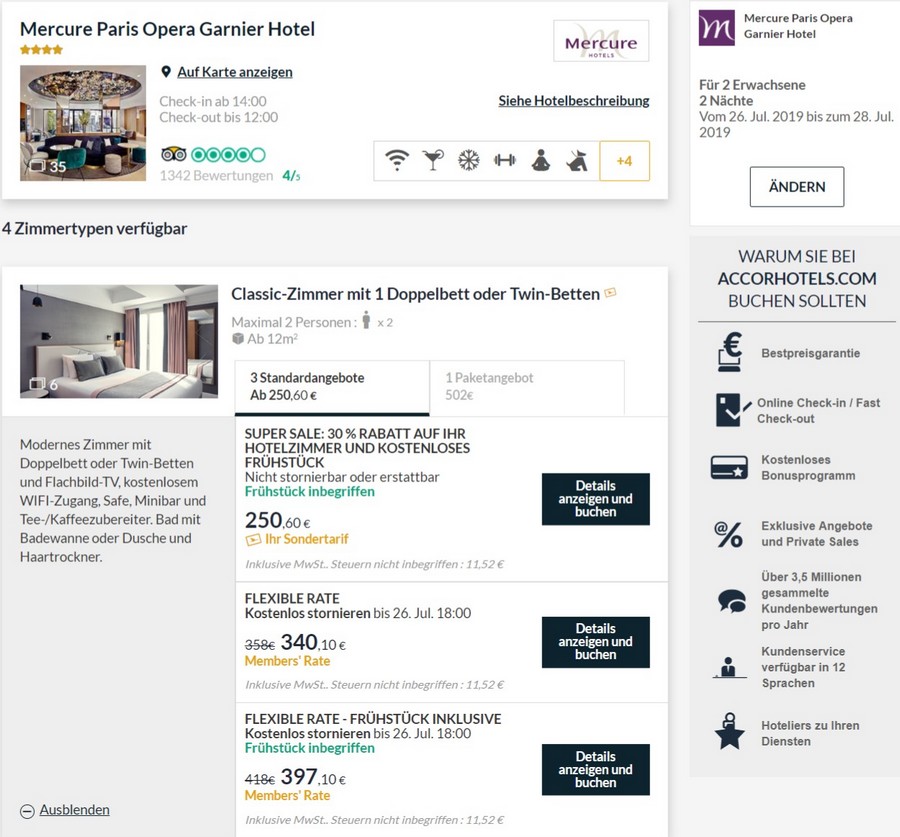This screenshot has height=837, width=900.
Task: Click the Online Check-in icon
Action: (x=730, y=410)
